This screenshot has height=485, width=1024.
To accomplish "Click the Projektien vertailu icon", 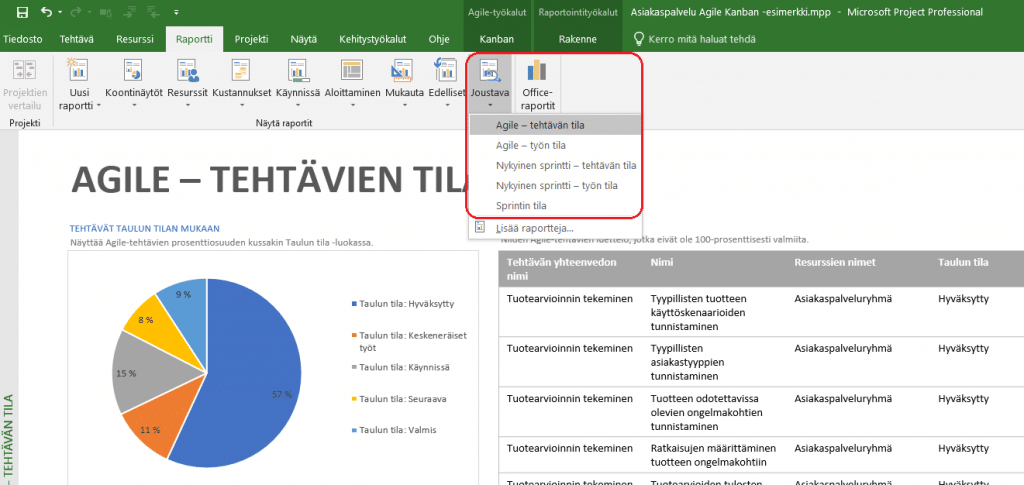I will pyautogui.click(x=25, y=70).
